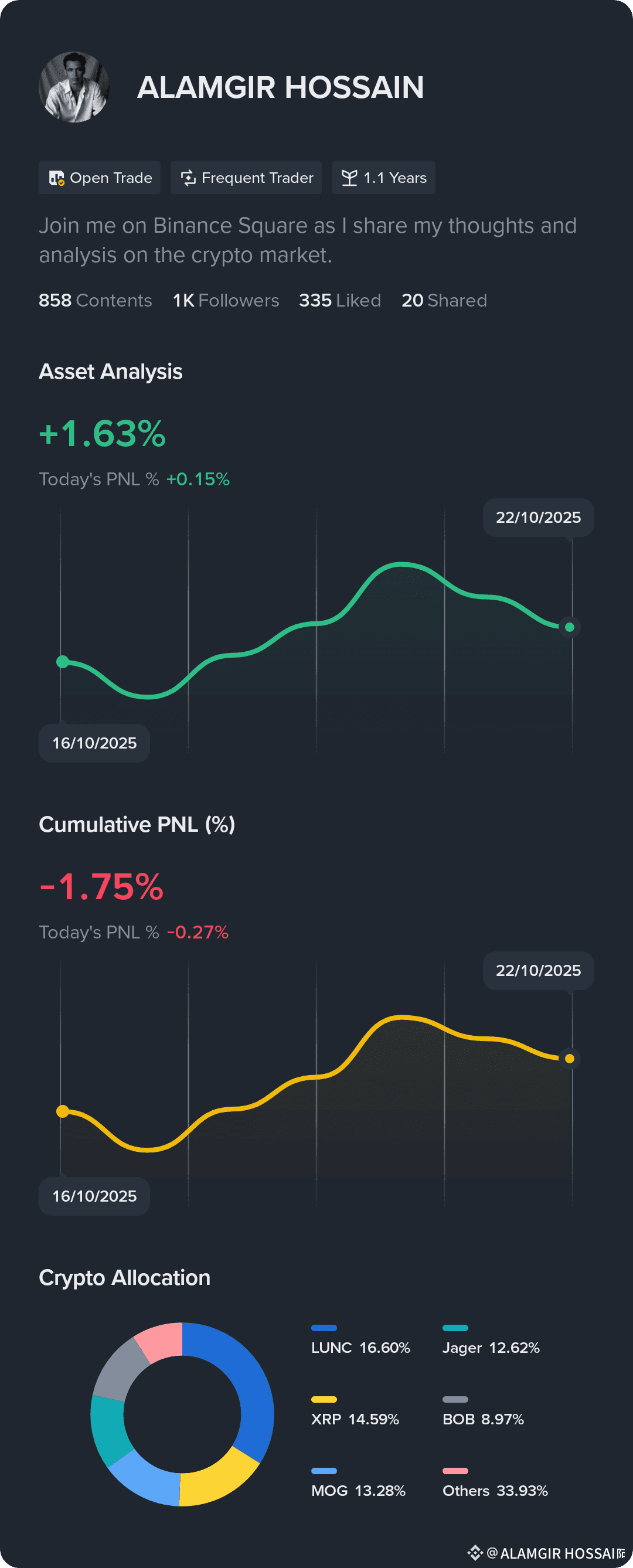Click the Open Trade badge icon
Viewport: 633px width, 1568px height.
(x=57, y=178)
